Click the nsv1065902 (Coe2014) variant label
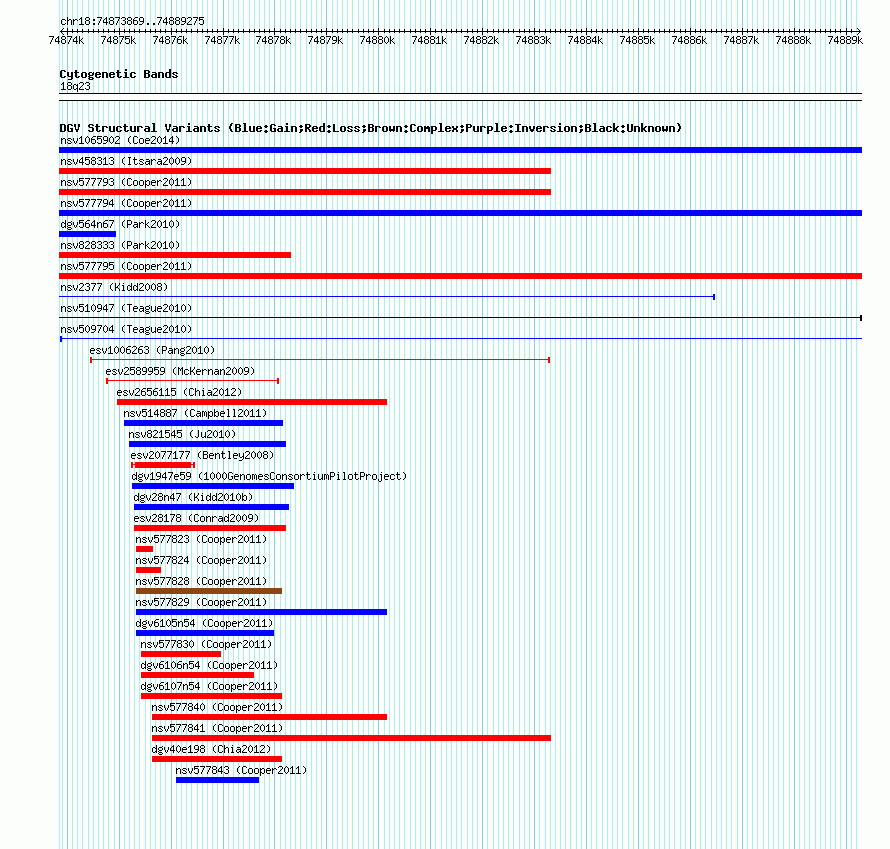 point(120,140)
